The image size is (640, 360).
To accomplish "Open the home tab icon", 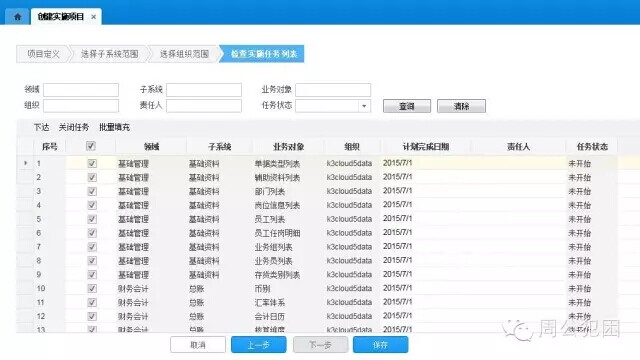I will click(x=17, y=17).
